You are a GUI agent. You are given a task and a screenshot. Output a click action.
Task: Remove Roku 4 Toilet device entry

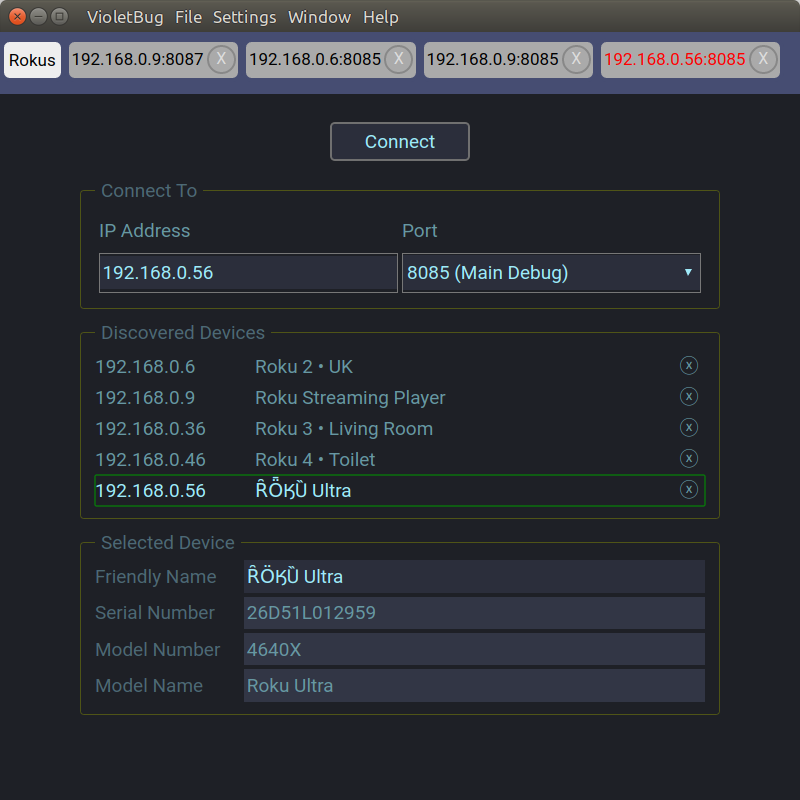tap(689, 459)
